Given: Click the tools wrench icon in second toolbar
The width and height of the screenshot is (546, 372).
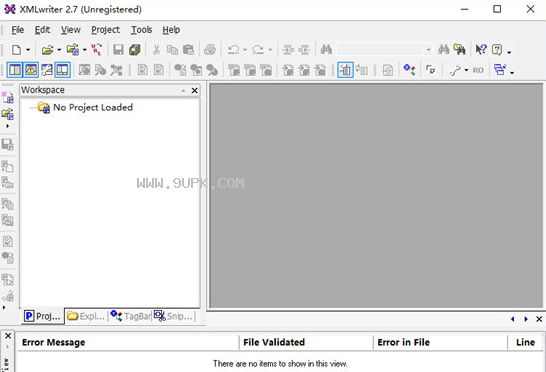Looking at the screenshot, I should point(455,70).
